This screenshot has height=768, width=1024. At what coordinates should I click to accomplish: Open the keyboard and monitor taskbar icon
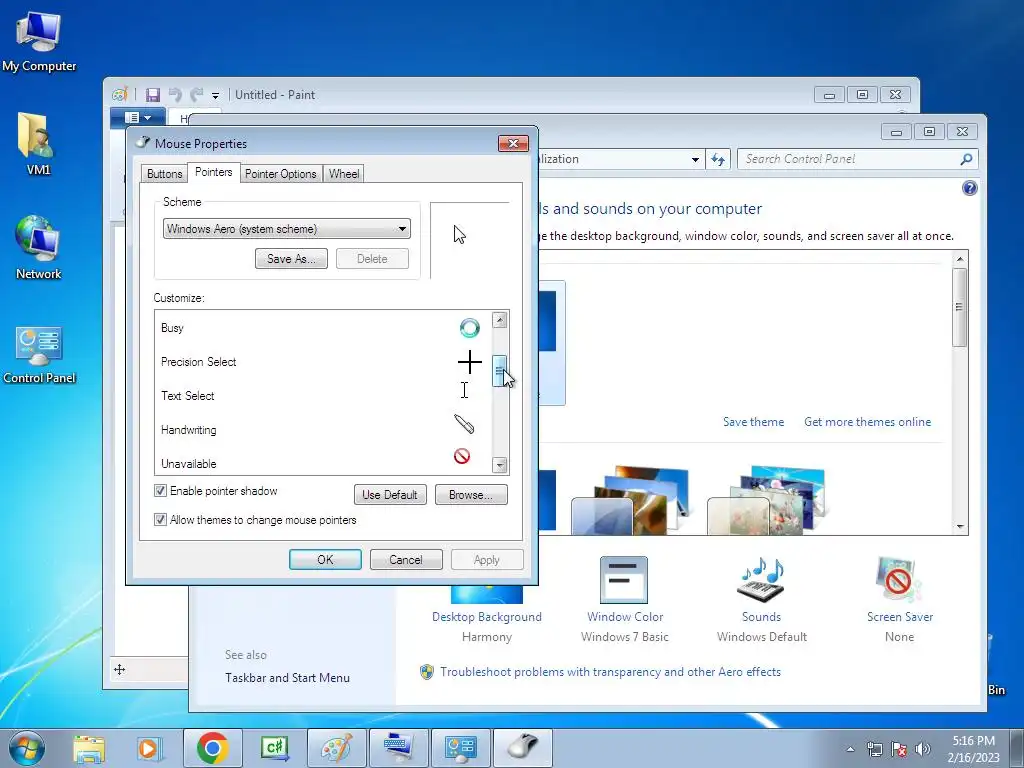398,748
